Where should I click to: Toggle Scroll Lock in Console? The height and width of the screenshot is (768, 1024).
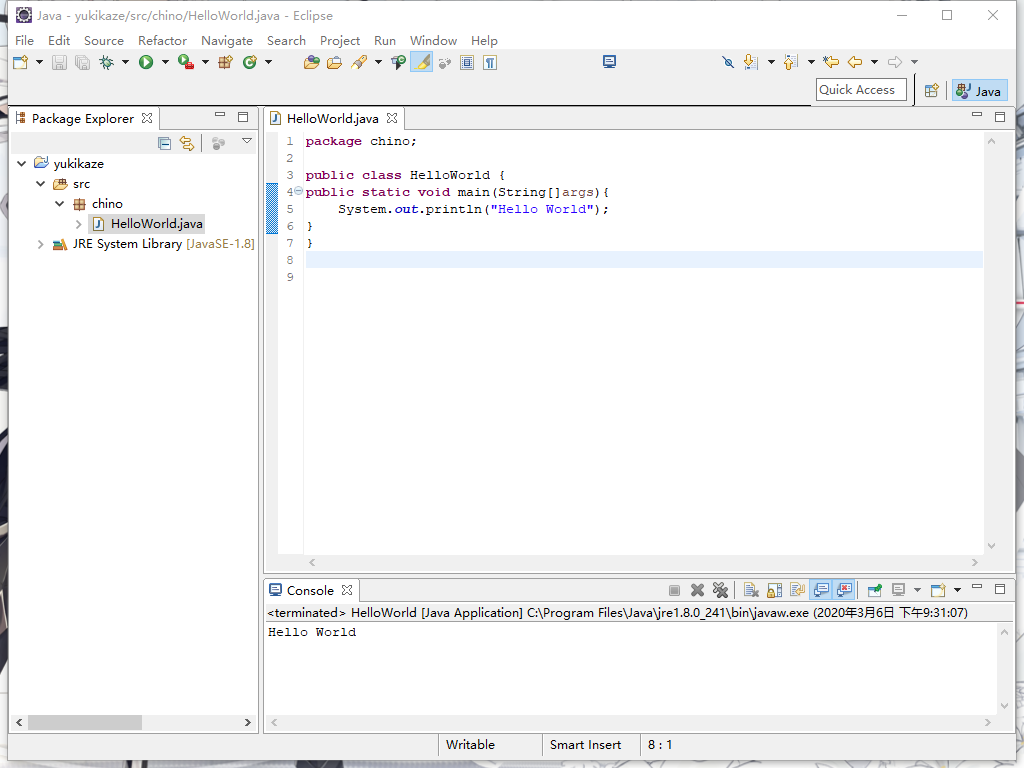tap(774, 590)
